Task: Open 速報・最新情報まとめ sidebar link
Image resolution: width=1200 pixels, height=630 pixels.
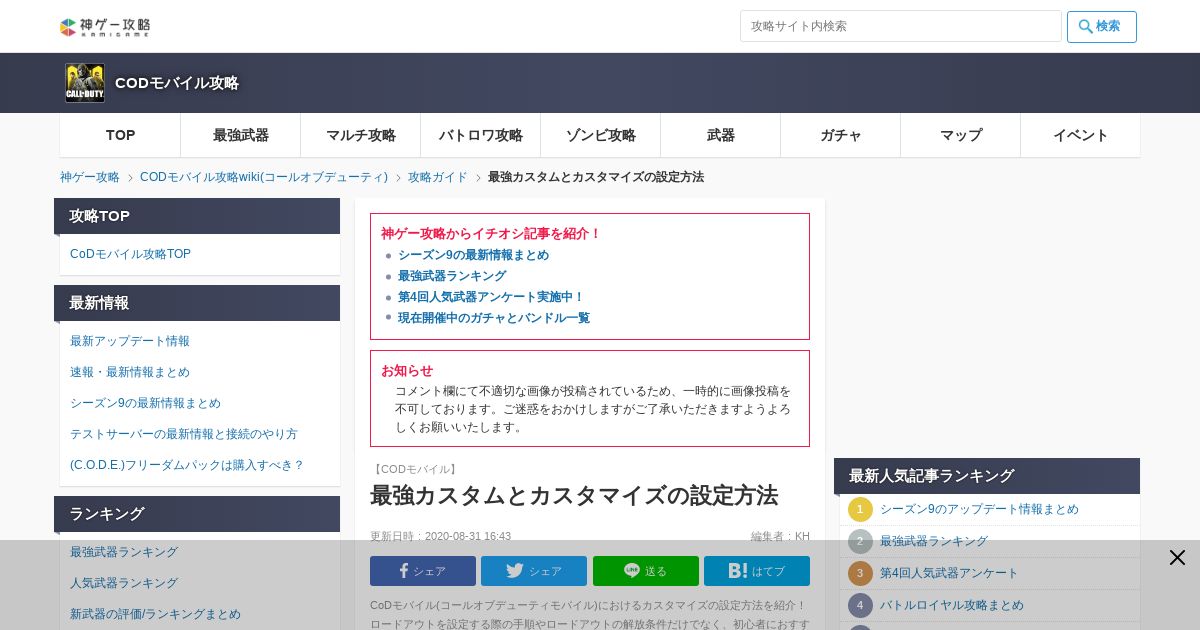Action: pos(130,372)
